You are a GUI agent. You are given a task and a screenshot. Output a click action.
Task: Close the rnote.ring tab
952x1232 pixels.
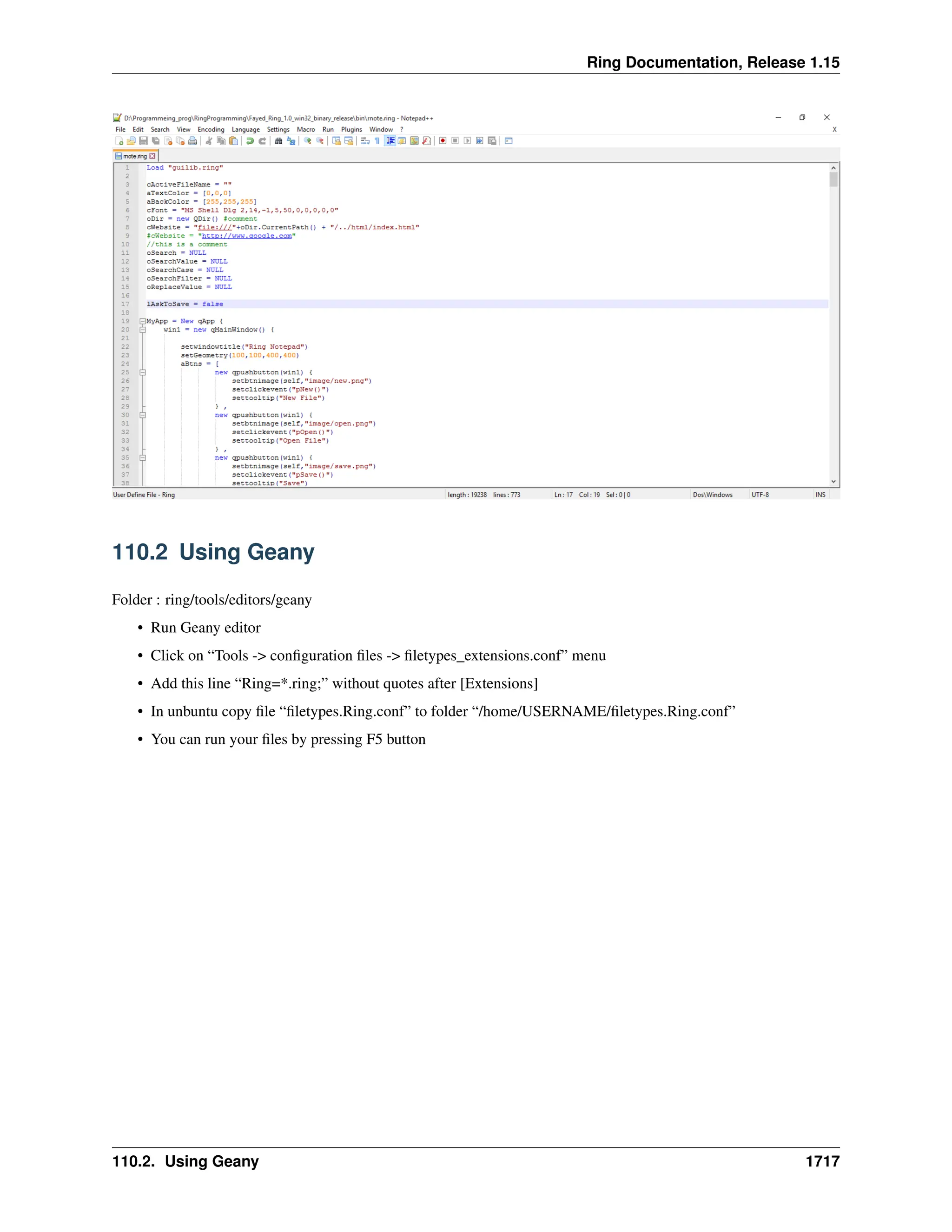pyautogui.click(x=152, y=156)
